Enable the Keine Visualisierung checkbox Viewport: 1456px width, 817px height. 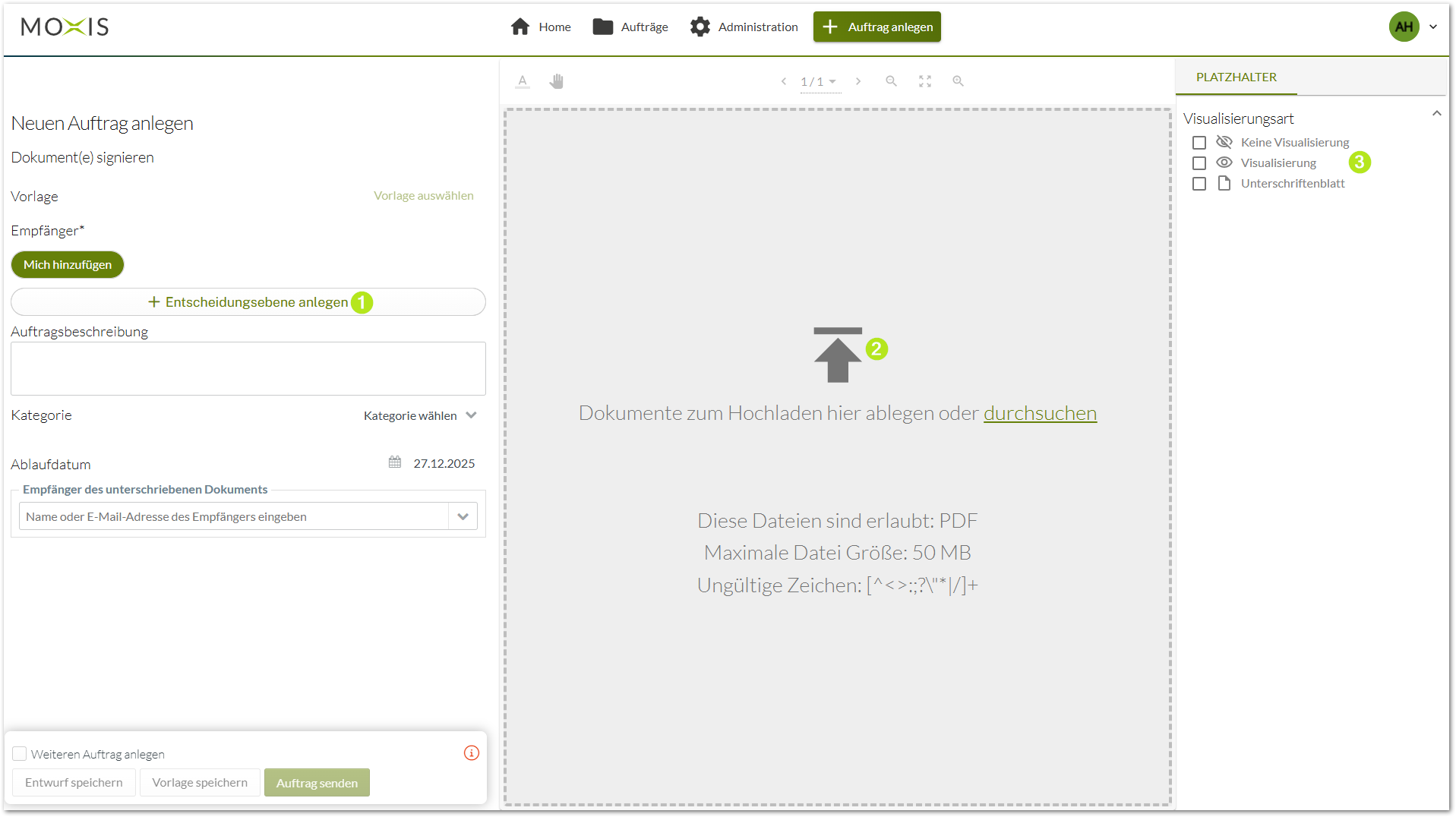pos(1199,143)
